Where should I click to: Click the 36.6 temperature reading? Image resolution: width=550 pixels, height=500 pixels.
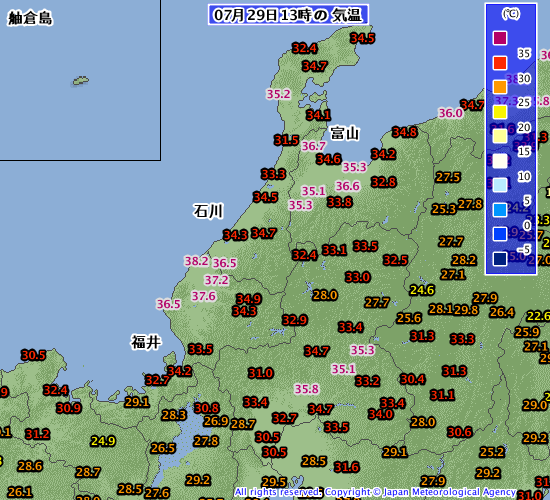tap(348, 186)
